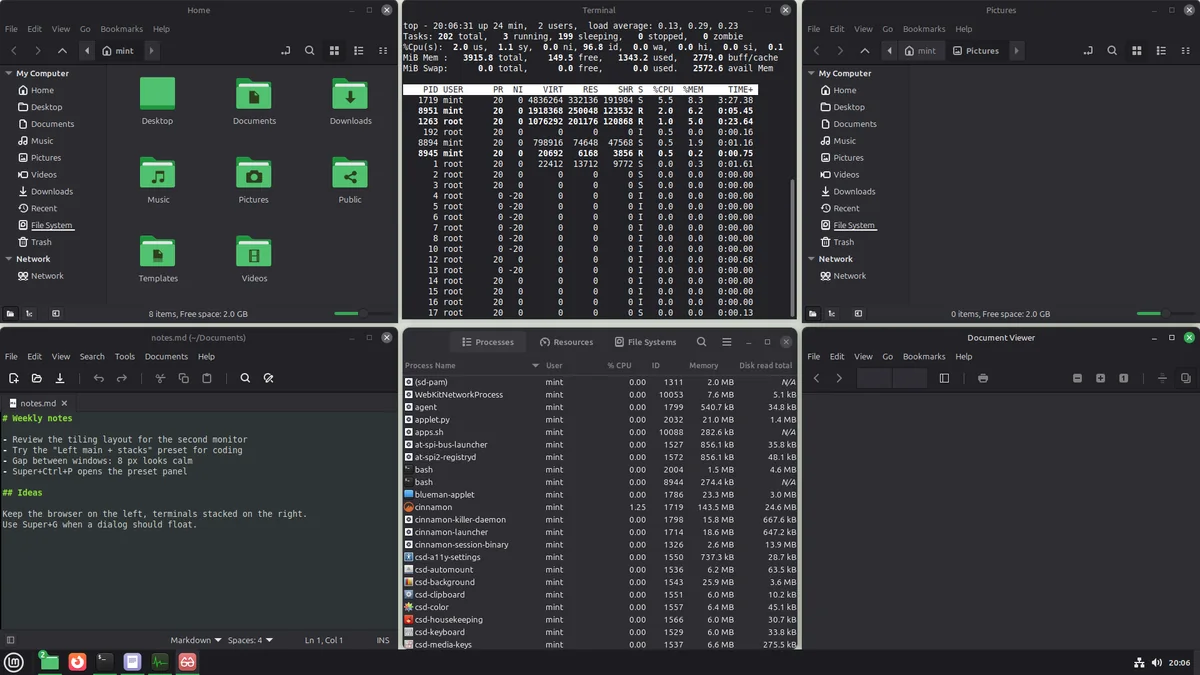The width and height of the screenshot is (1200, 675).
Task: Click the print icon in Document Viewer
Action: pyautogui.click(x=983, y=379)
